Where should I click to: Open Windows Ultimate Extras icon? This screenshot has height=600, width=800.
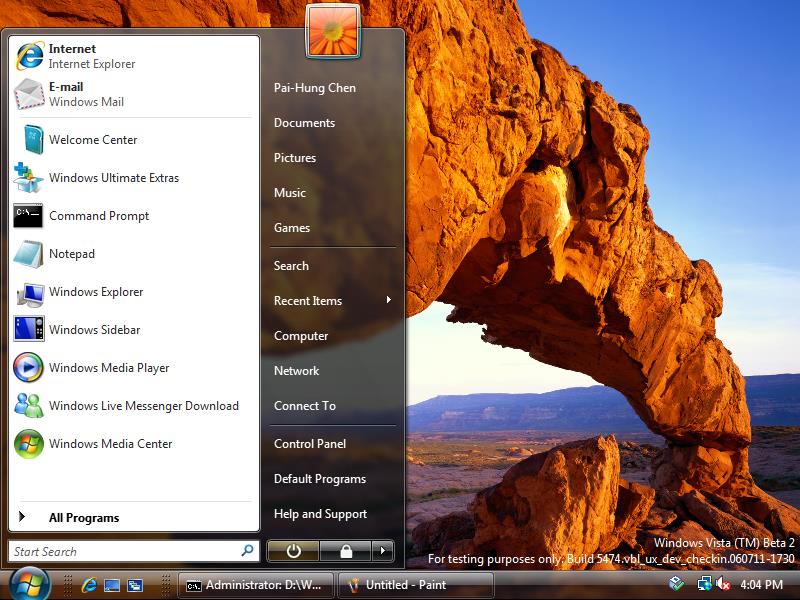[x=29, y=178]
